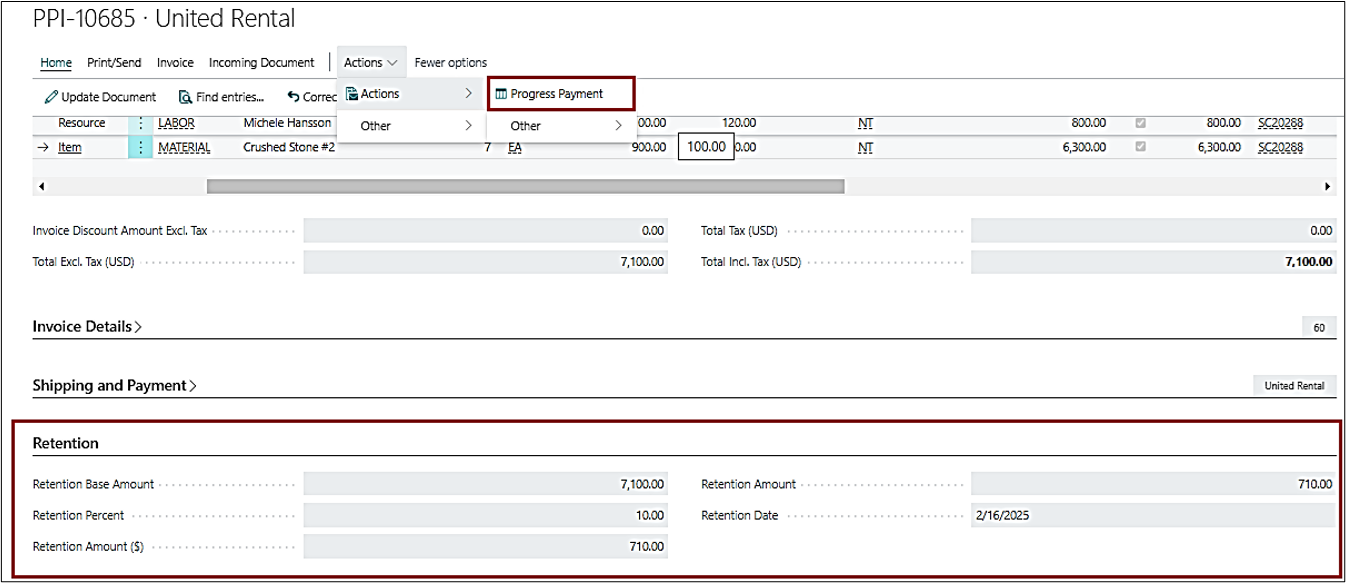Open the Actions dropdown in the menu bar

click(371, 62)
